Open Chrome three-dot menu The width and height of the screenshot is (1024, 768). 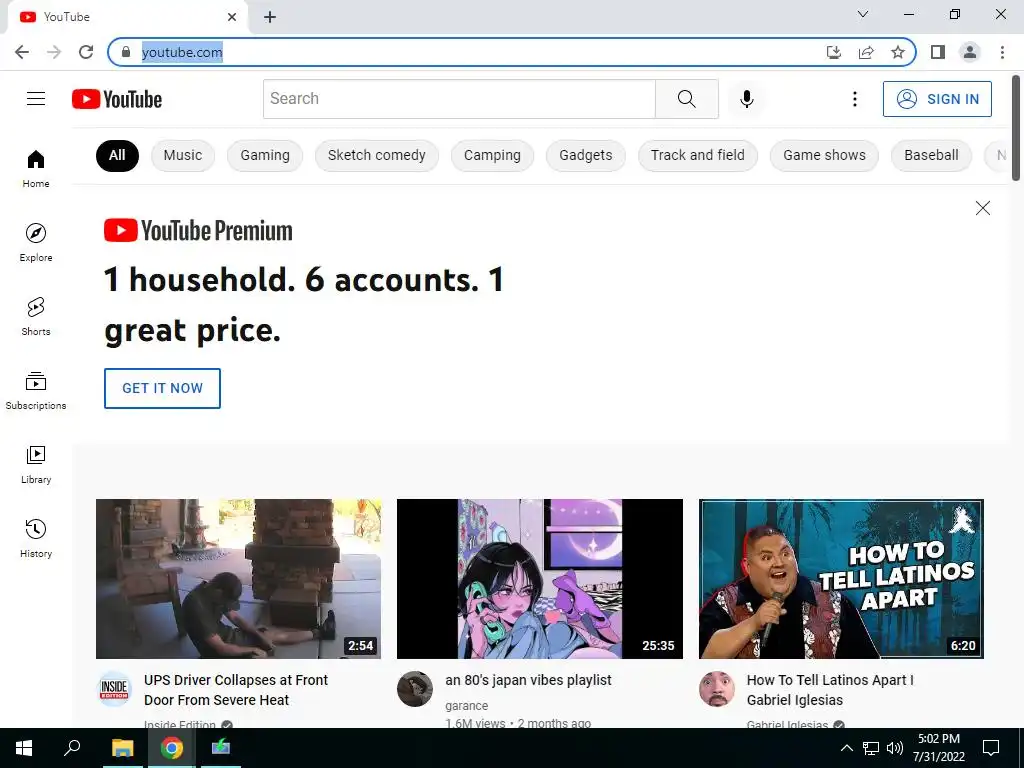coord(1002,52)
